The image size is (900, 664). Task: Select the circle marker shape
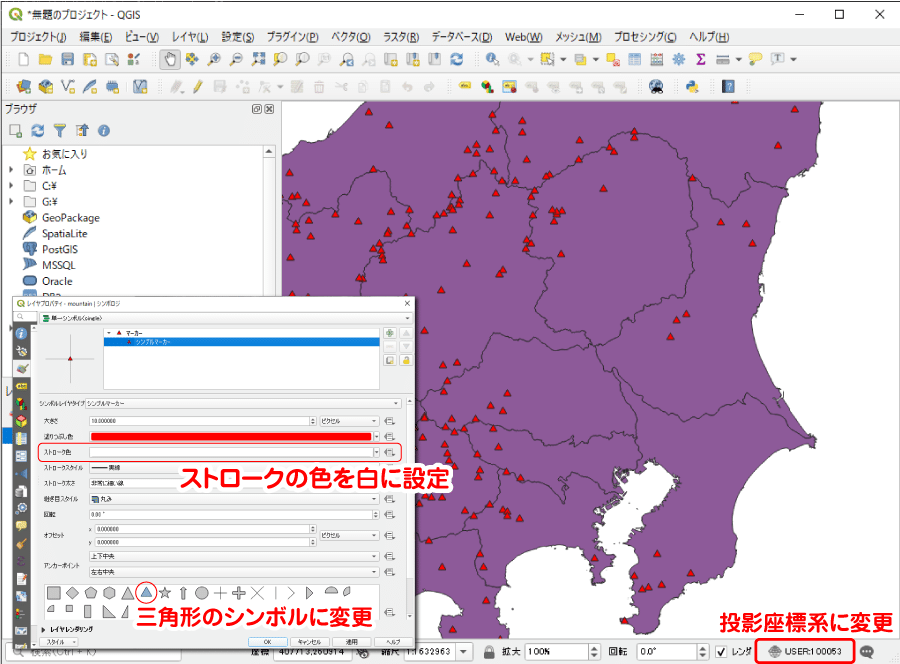[x=201, y=593]
